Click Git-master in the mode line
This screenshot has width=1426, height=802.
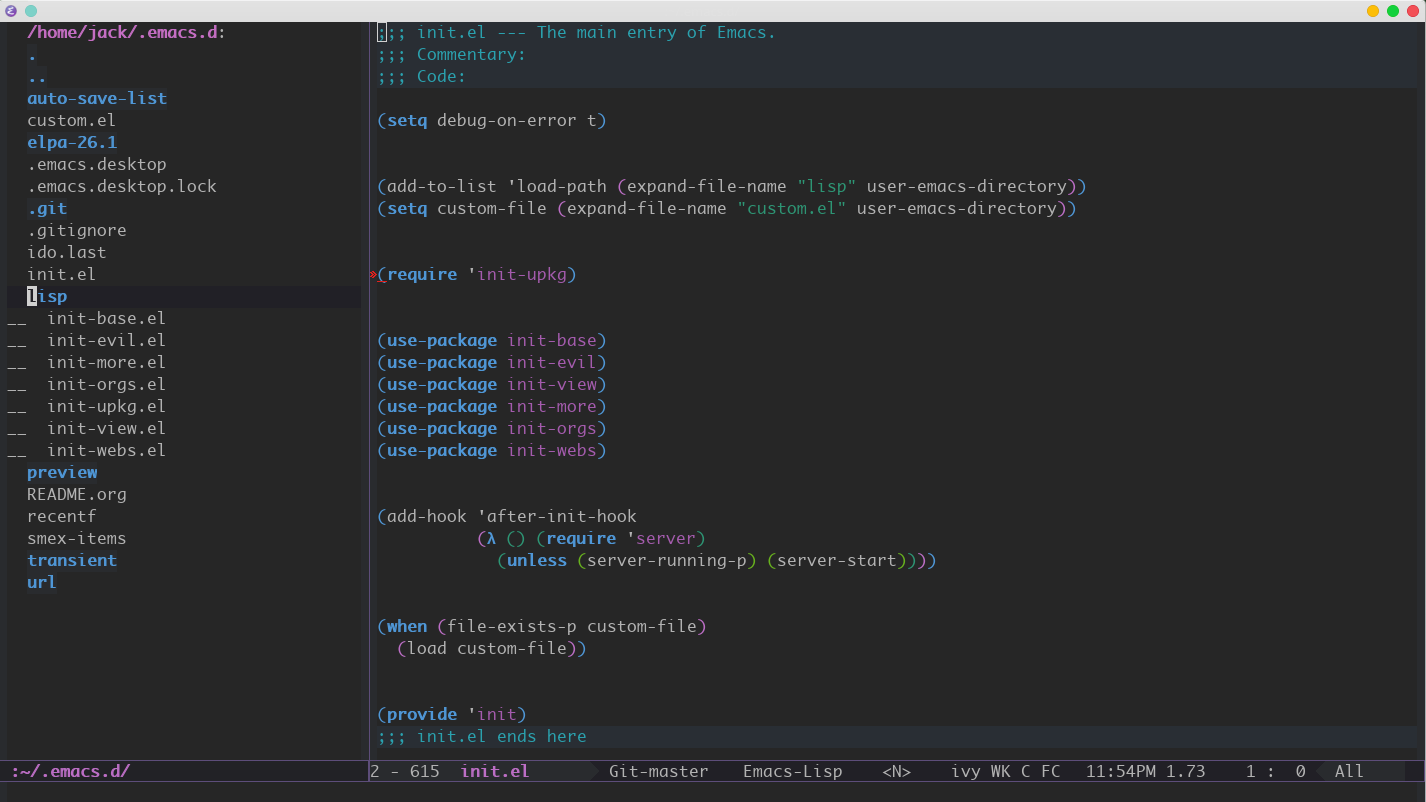[x=659, y=771]
